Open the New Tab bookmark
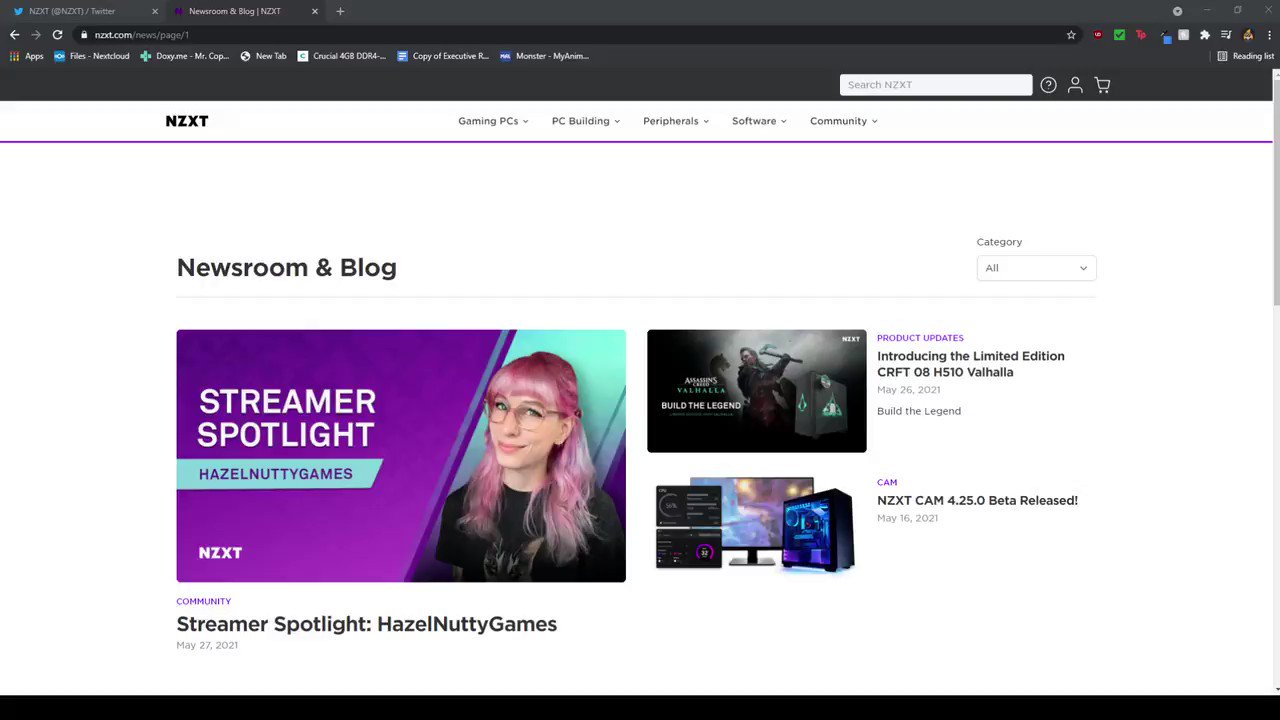 tap(263, 56)
